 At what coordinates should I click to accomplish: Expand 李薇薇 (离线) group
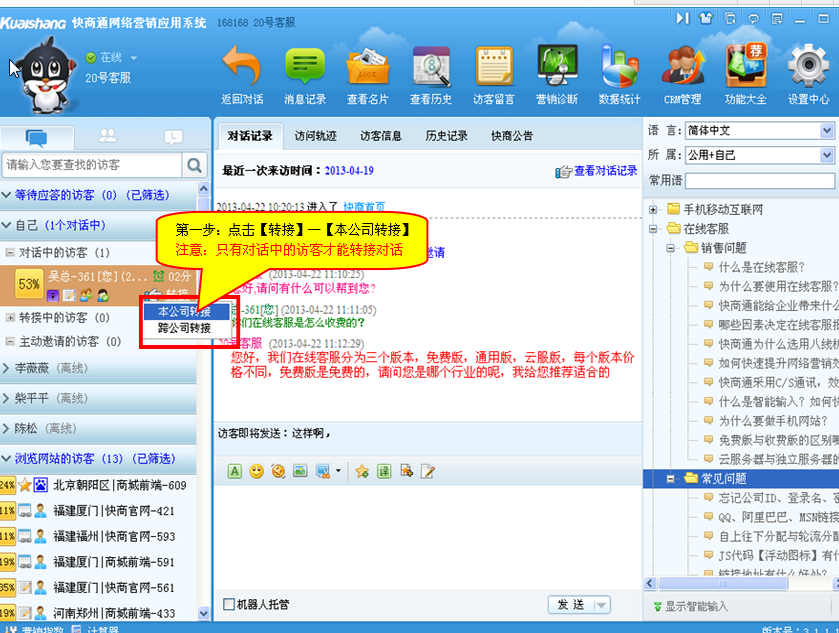(6, 368)
